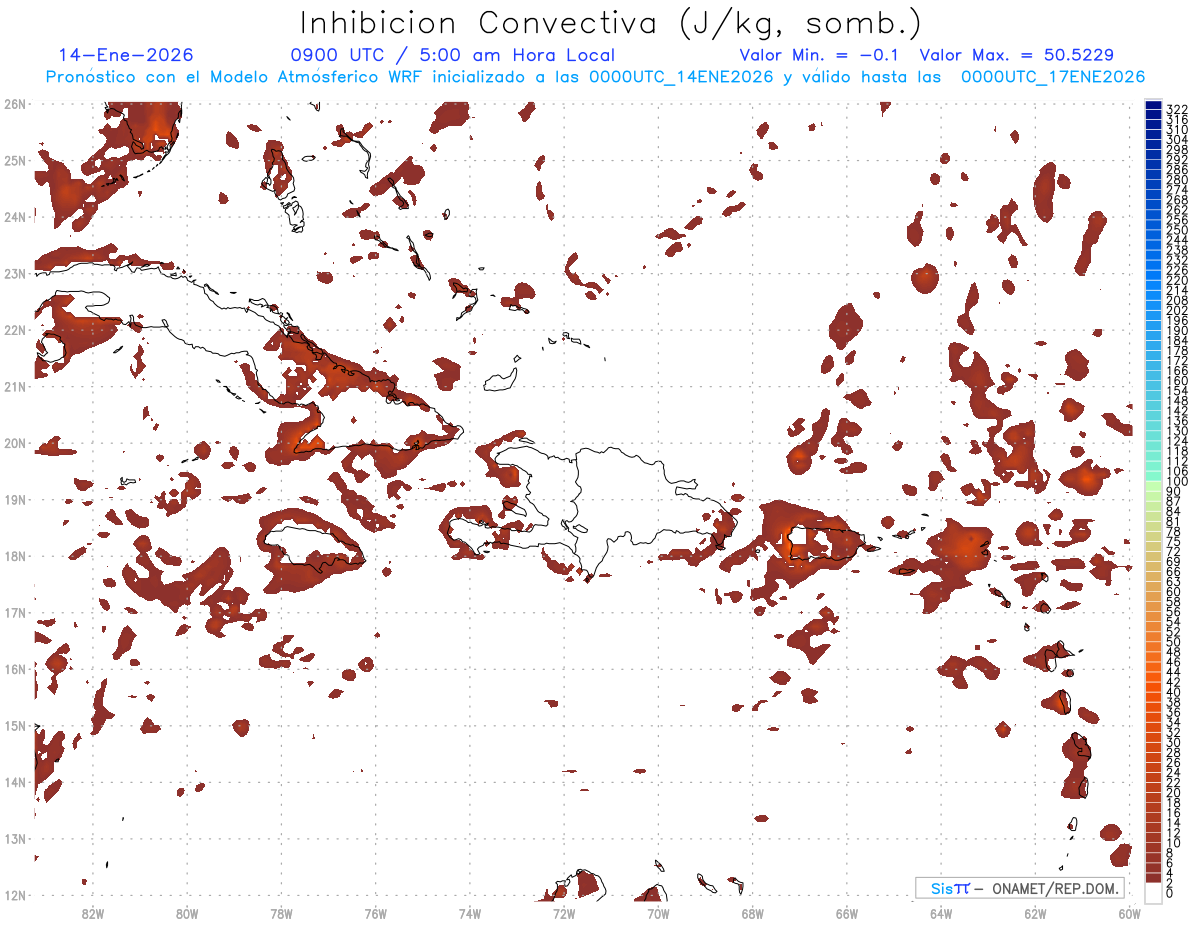The image size is (1200, 927).
Task: Click the "13N" latitude label
Action: pyautogui.click(x=14, y=838)
